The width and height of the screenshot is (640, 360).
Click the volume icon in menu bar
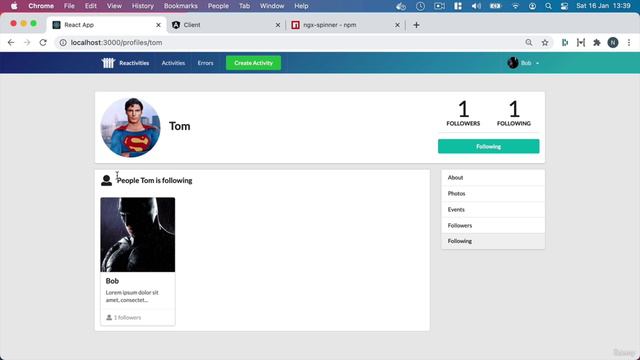click(x=476, y=6)
